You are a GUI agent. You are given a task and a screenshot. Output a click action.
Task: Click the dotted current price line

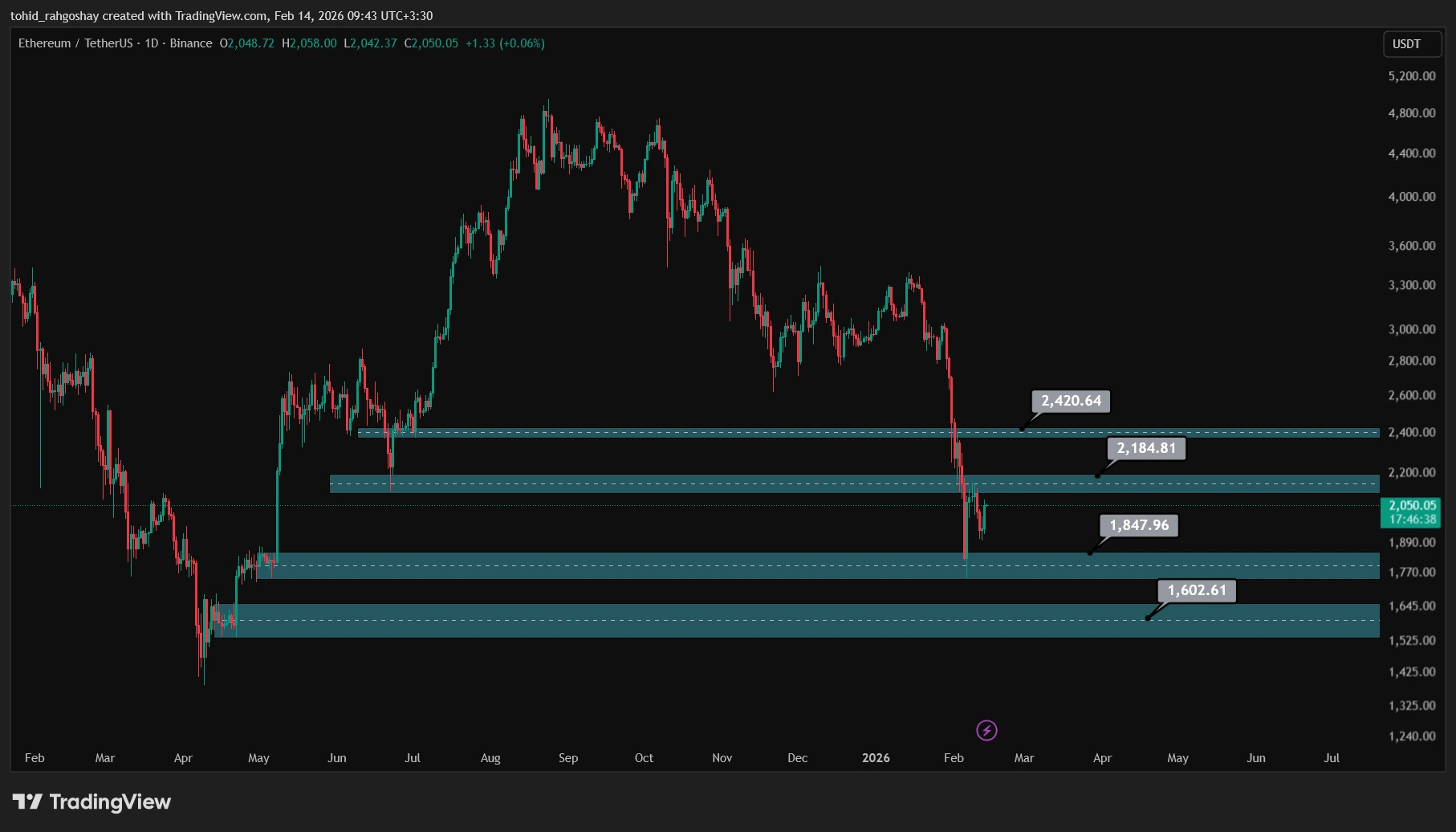tap(642, 505)
